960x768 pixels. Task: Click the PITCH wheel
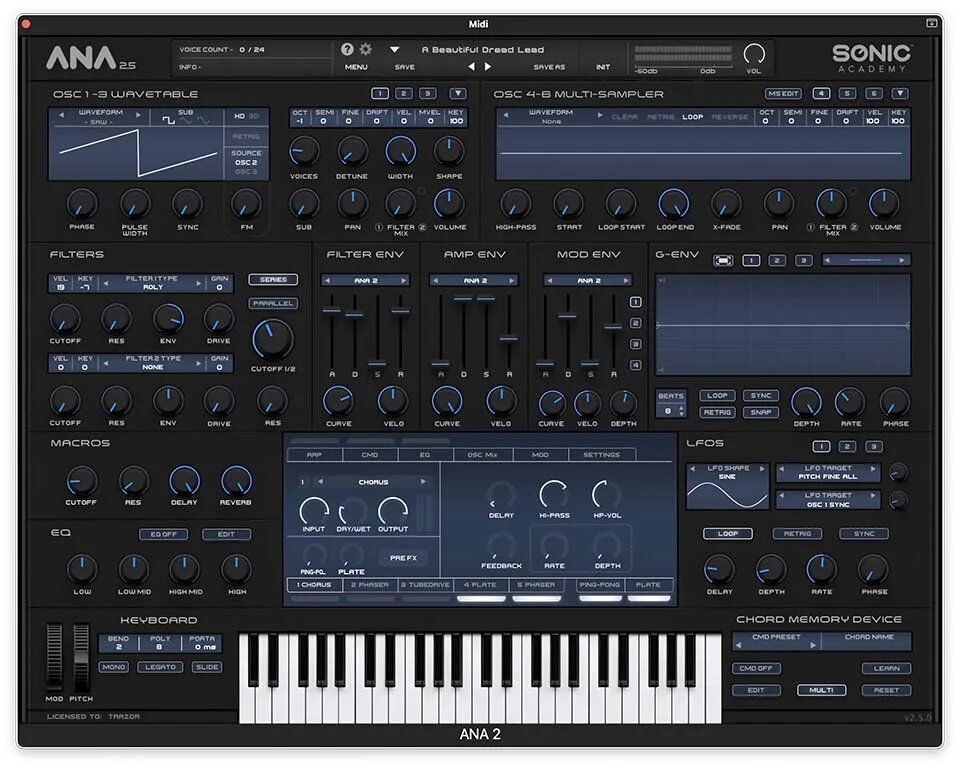[81, 658]
